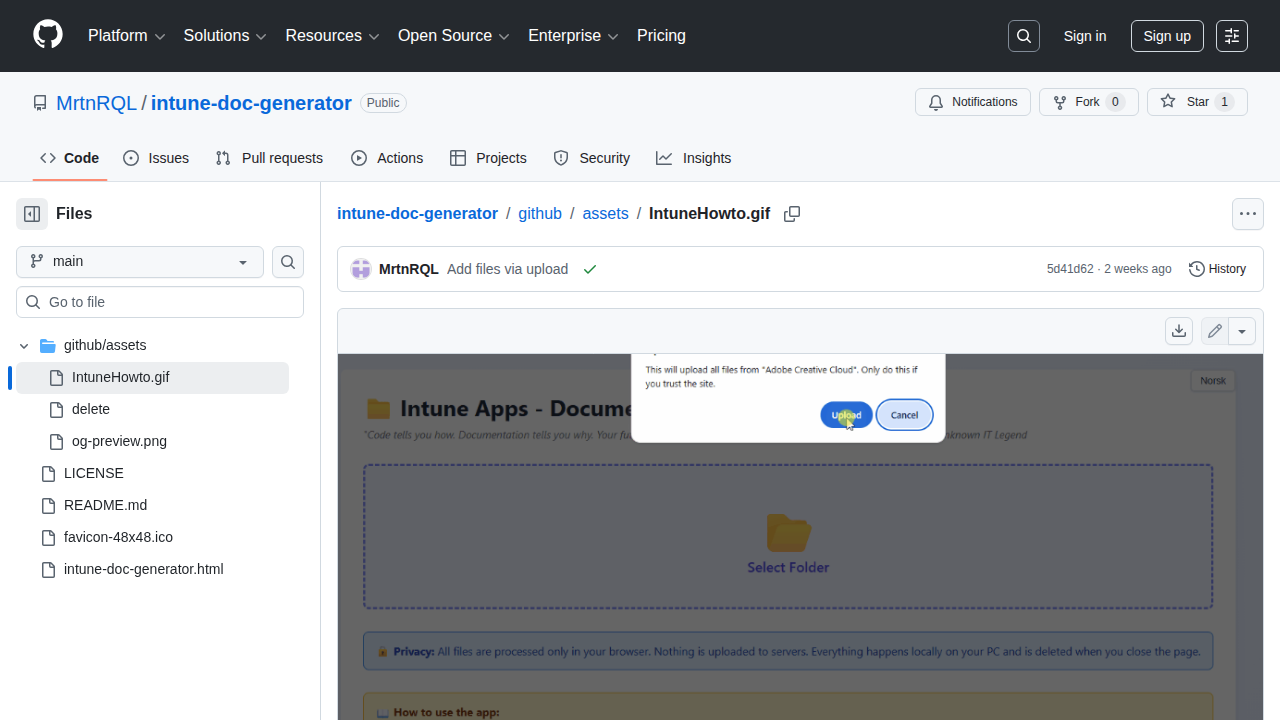The height and width of the screenshot is (720, 1280).
Task: Click the Notifications bell button
Action: pyautogui.click(x=973, y=102)
